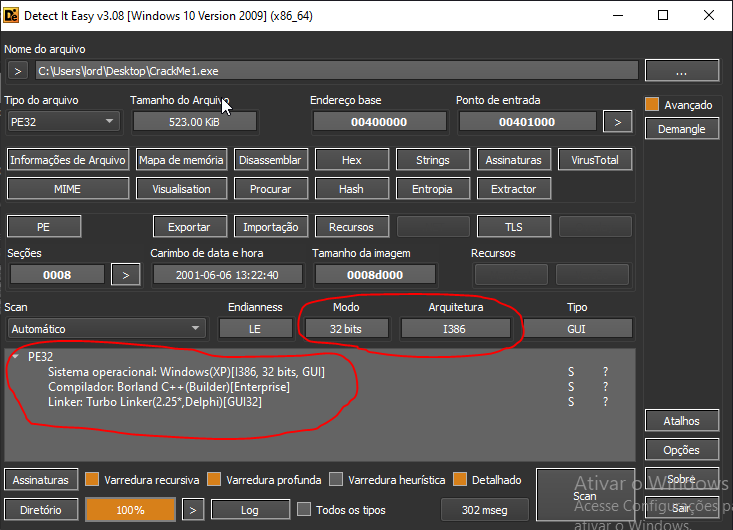This screenshot has height=530, width=733.
Task: Click the arrow button beside the 100% progress
Action: pos(194,510)
